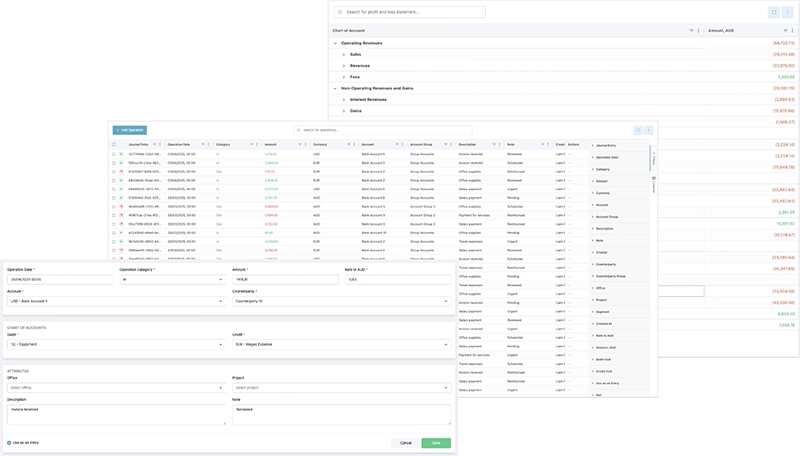This screenshot has height=456, width=800.
Task: Open filter icon on Description column
Action: tap(494, 144)
